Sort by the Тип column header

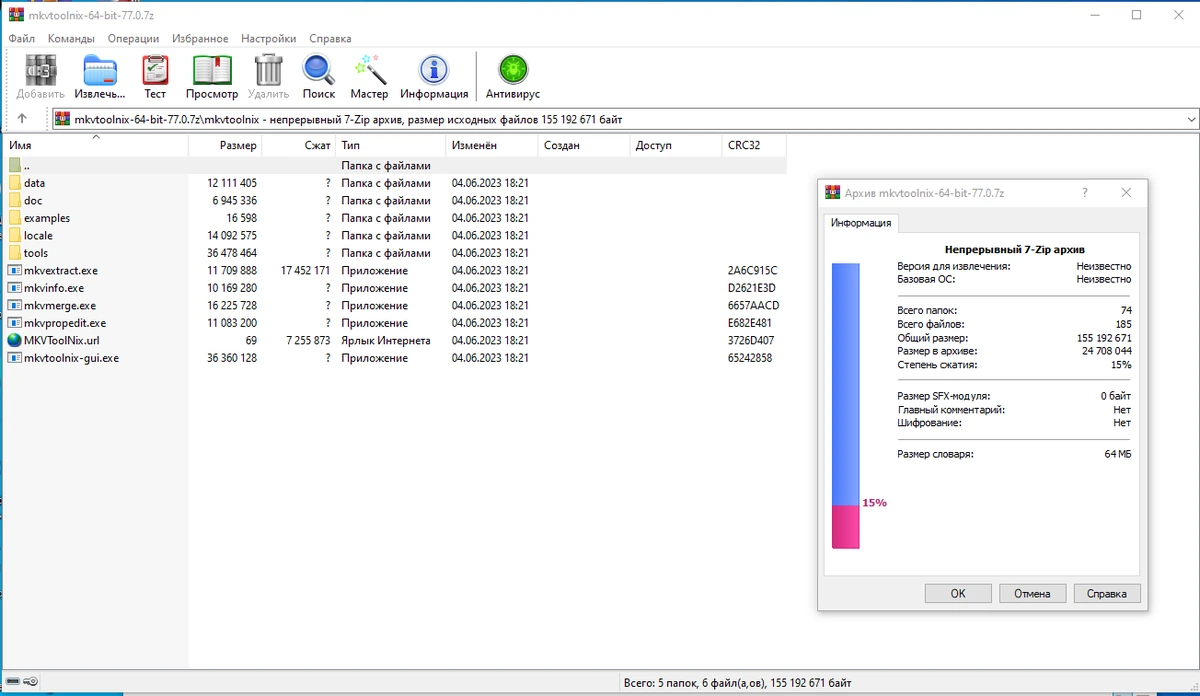click(390, 145)
